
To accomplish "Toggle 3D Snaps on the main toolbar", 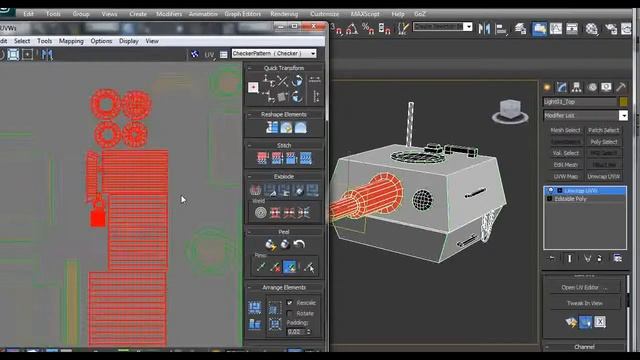I will click(337, 29).
